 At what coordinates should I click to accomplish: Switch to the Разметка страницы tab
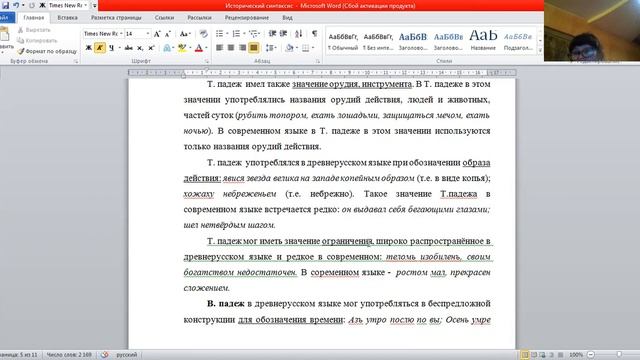116,18
